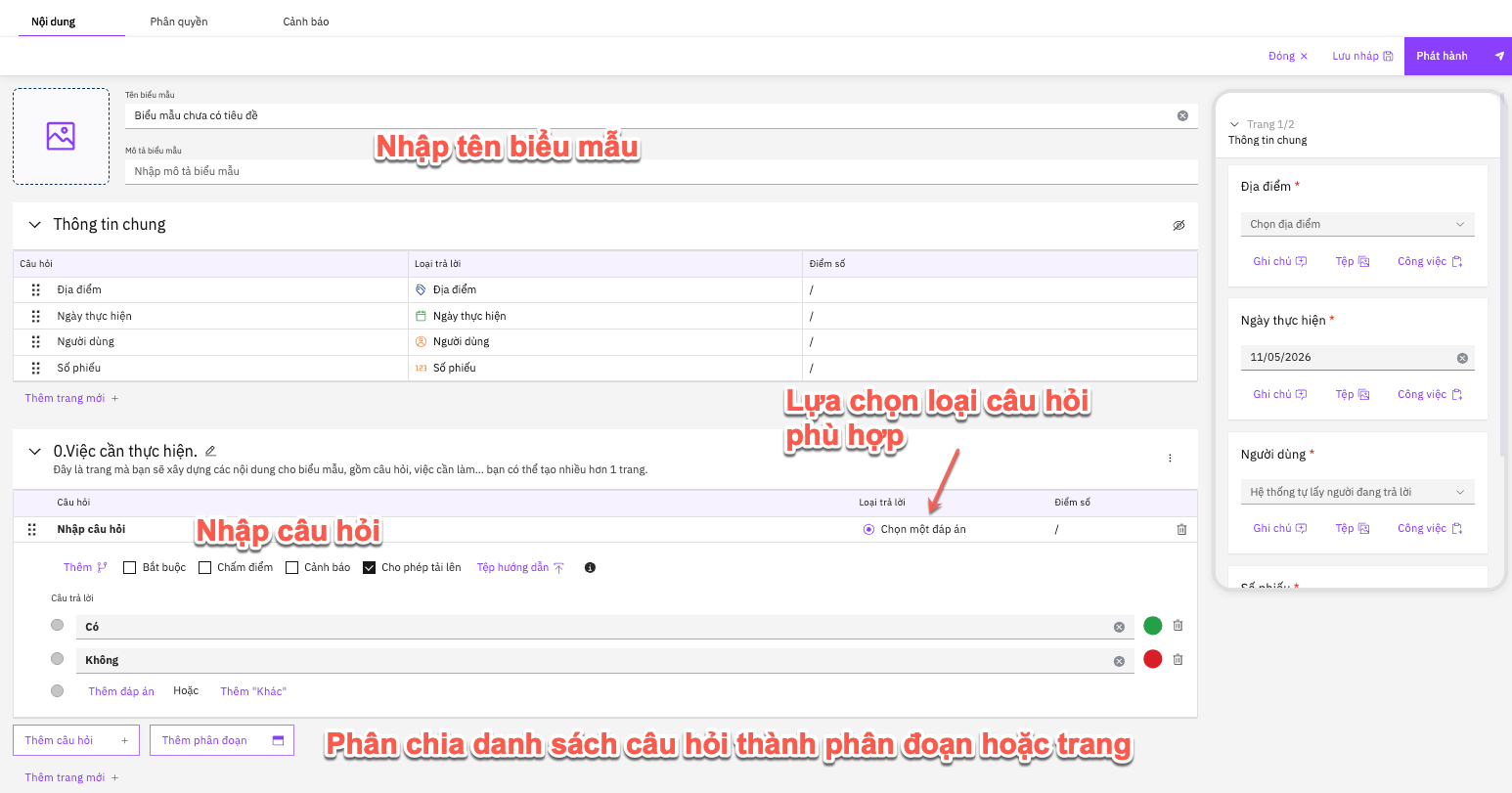Screen dimensions: 1512x793
Task: Switch to the Phân quyền tab
Action: point(179,22)
